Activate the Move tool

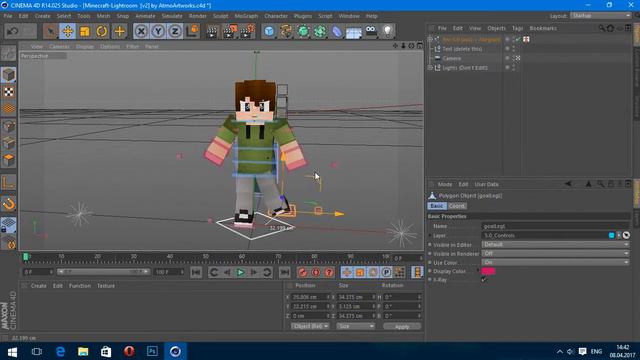pos(67,31)
